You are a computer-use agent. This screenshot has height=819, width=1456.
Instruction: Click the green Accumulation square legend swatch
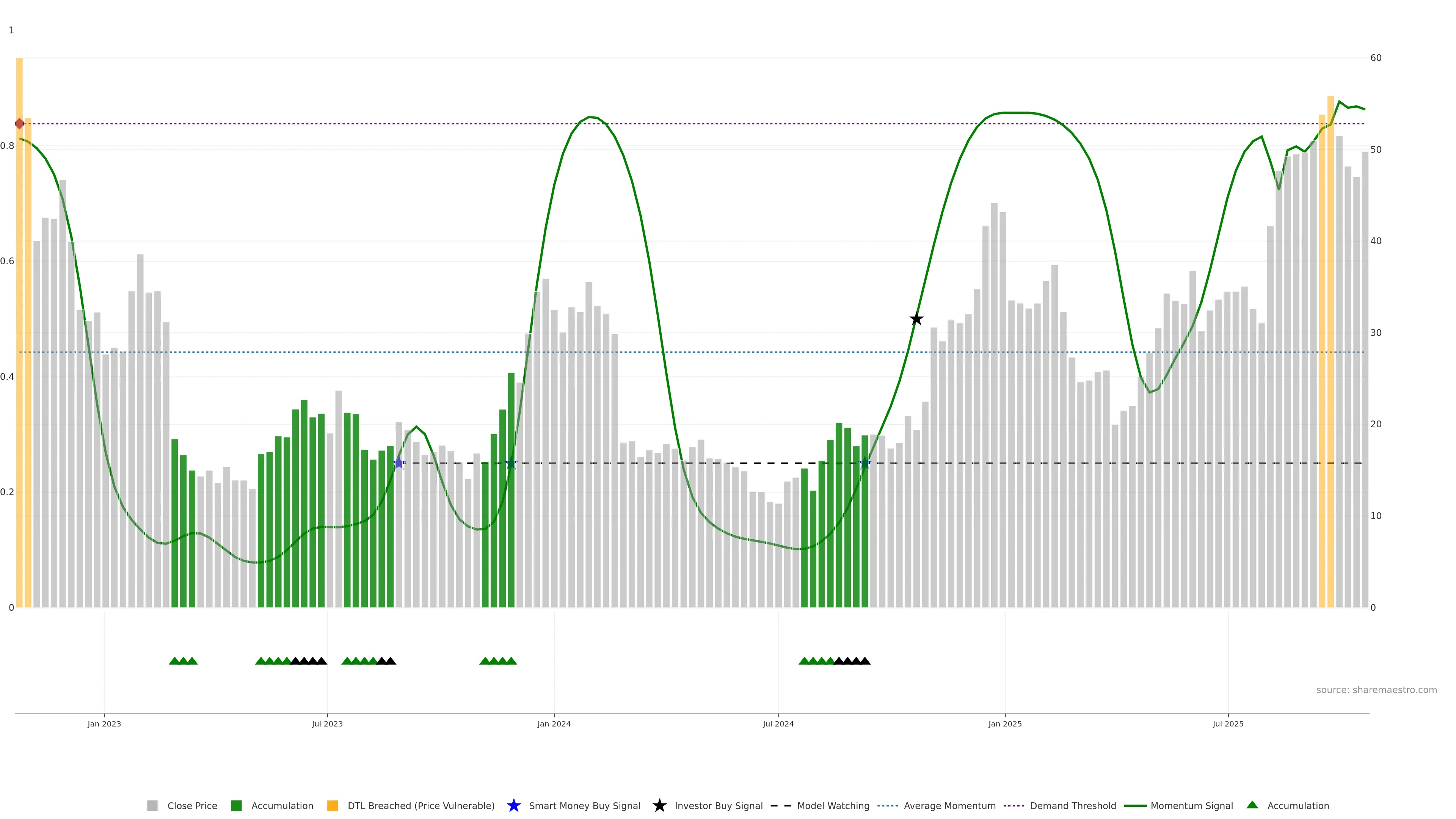tap(236, 805)
